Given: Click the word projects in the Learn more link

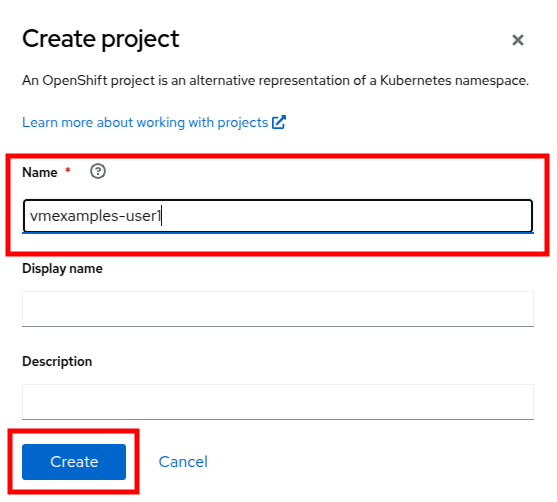Looking at the screenshot, I should coord(243,123).
